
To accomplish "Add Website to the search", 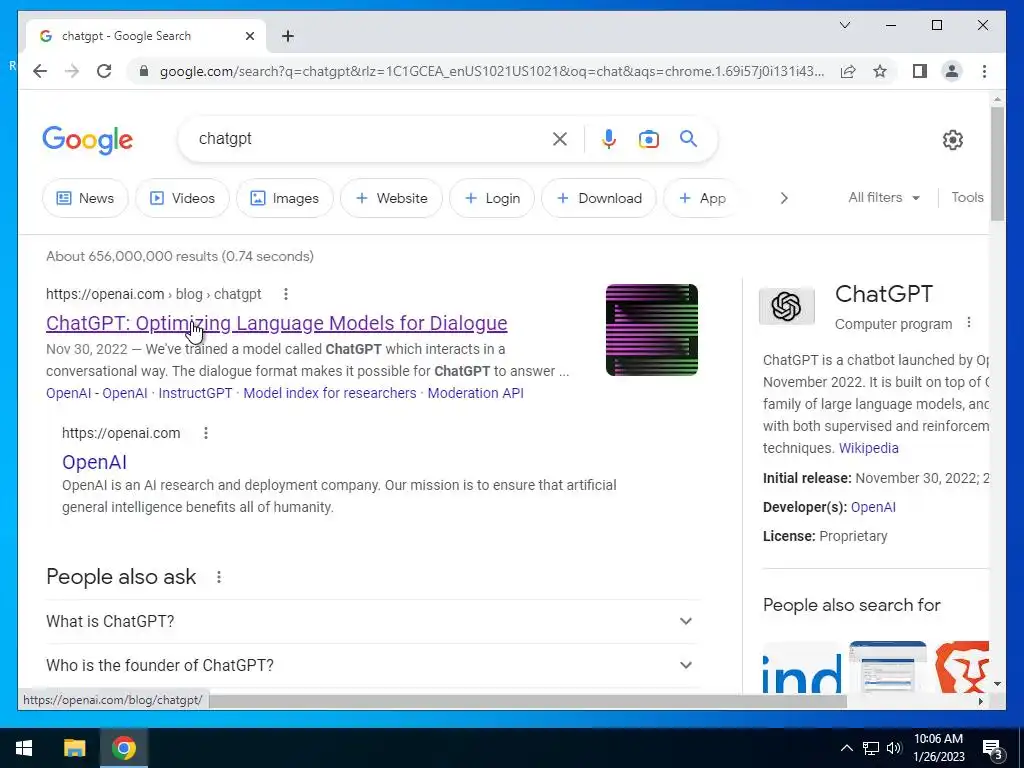I will (x=391, y=198).
